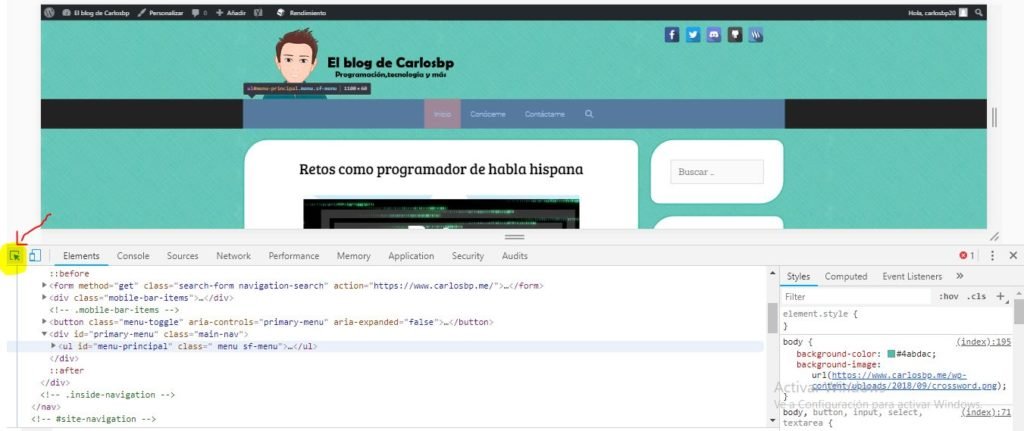1024x431 pixels.
Task: Open the Network tab
Action: coord(233,256)
